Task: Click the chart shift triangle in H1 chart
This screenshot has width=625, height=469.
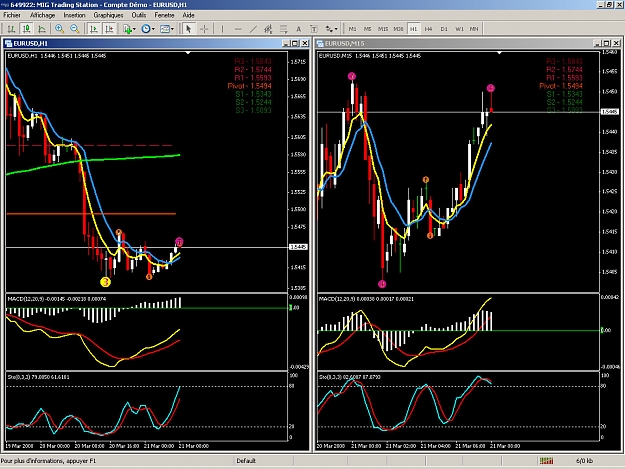Action: [x=188, y=53]
